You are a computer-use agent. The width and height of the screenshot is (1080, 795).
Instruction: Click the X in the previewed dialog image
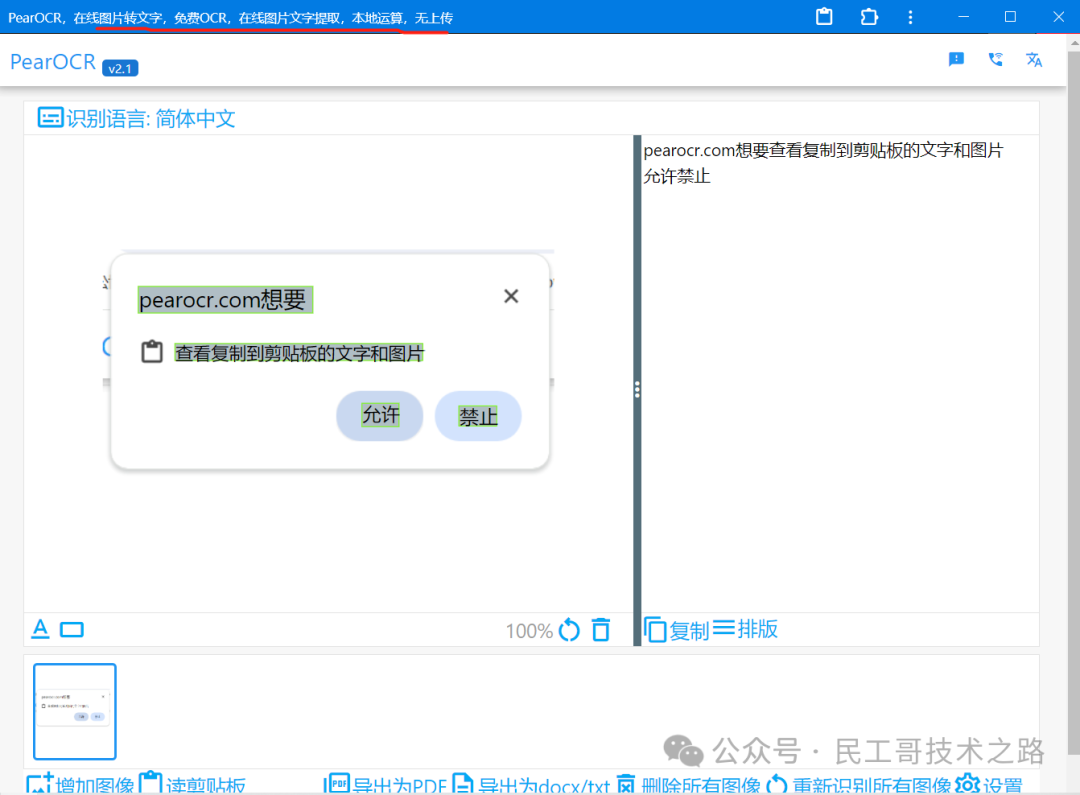pos(511,296)
